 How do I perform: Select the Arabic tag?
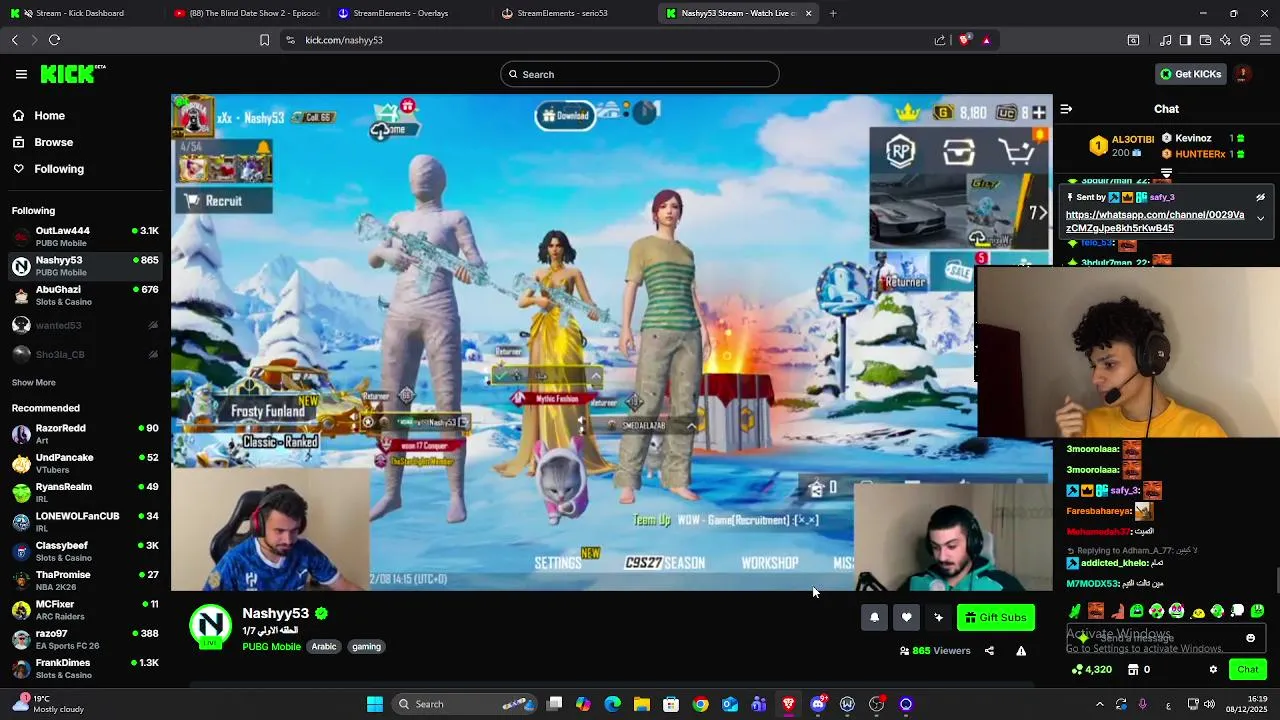point(324,647)
